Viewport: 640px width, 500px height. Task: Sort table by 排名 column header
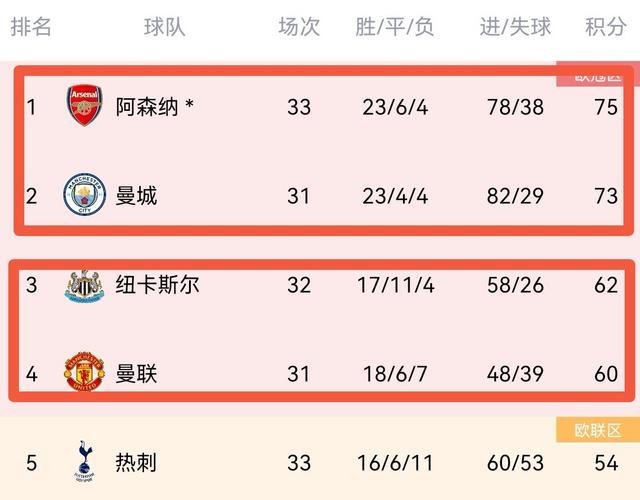click(x=31, y=27)
